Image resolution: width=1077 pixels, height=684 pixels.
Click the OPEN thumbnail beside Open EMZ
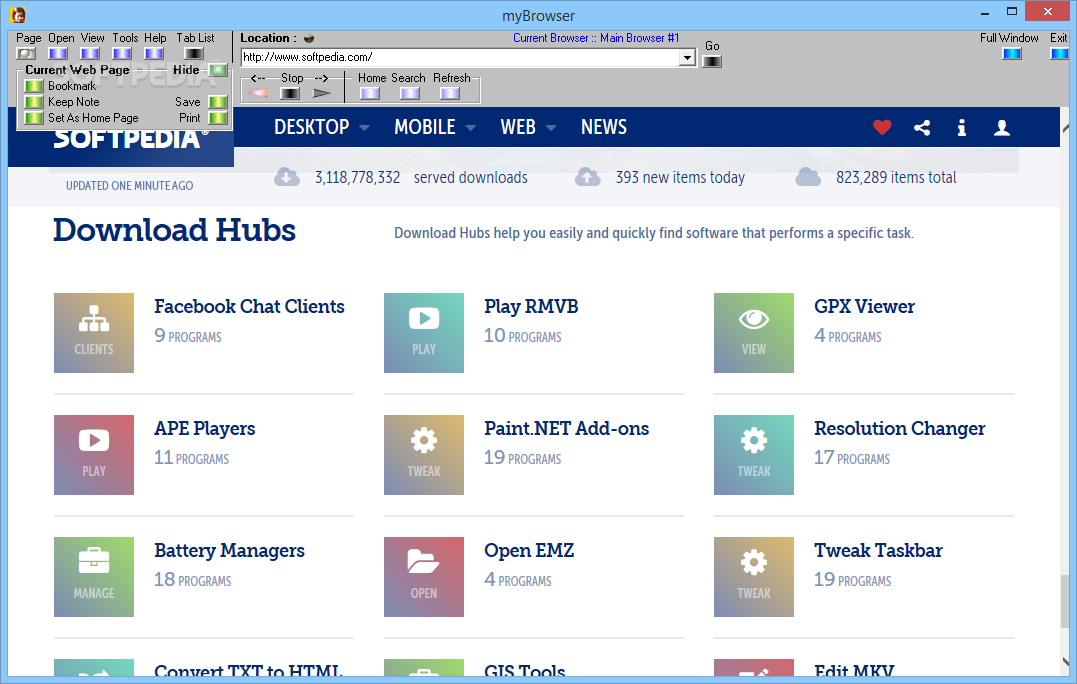424,577
